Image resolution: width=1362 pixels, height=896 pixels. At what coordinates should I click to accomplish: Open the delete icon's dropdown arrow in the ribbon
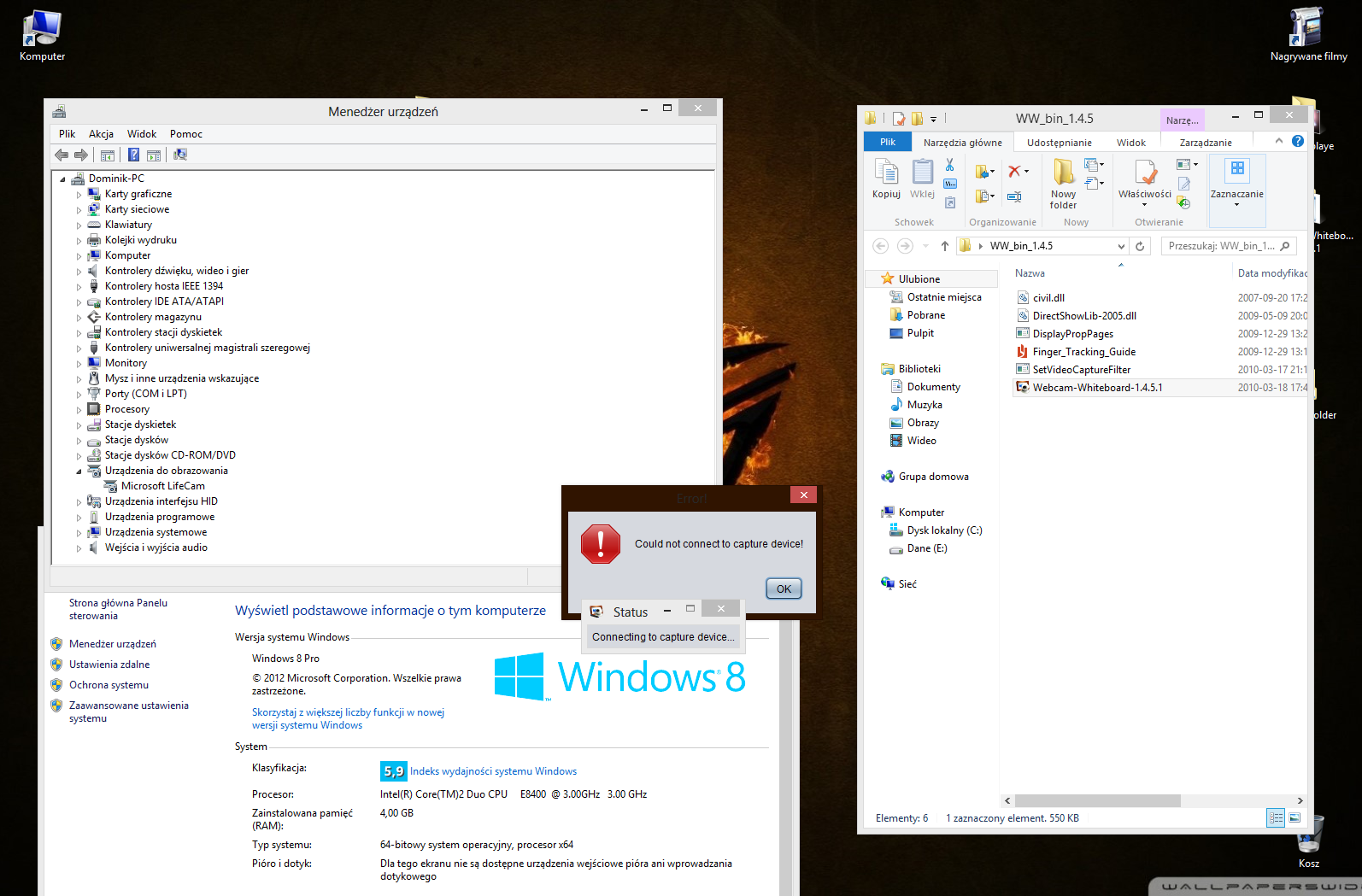click(x=1026, y=172)
